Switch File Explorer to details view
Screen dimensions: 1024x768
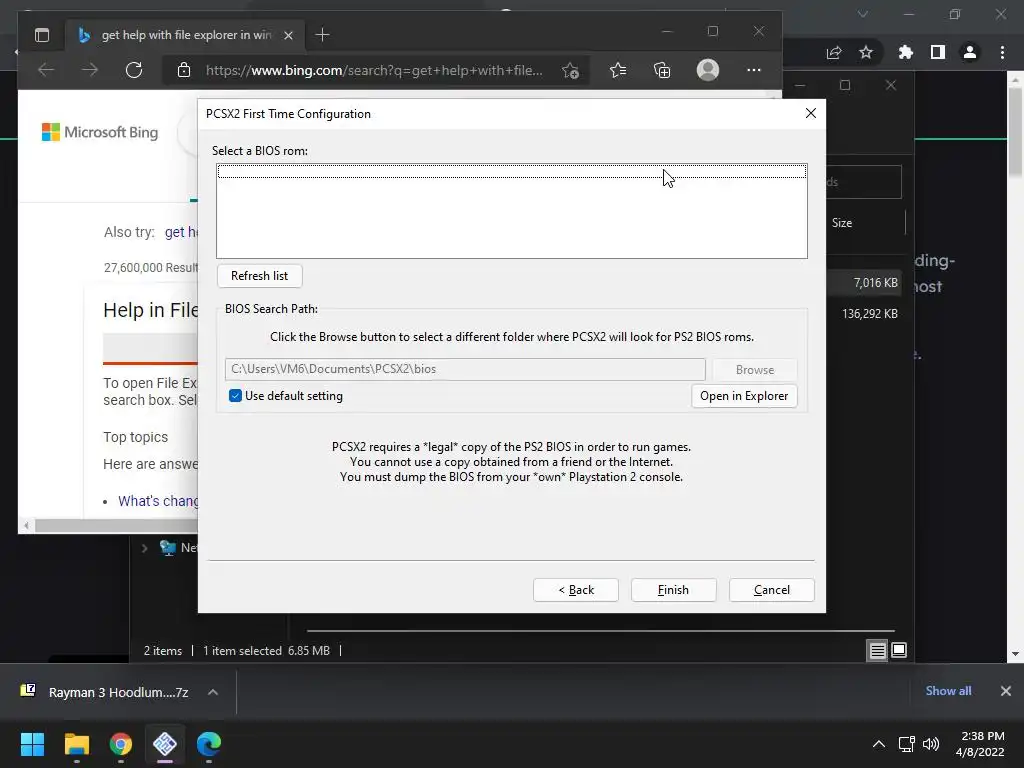tap(877, 650)
